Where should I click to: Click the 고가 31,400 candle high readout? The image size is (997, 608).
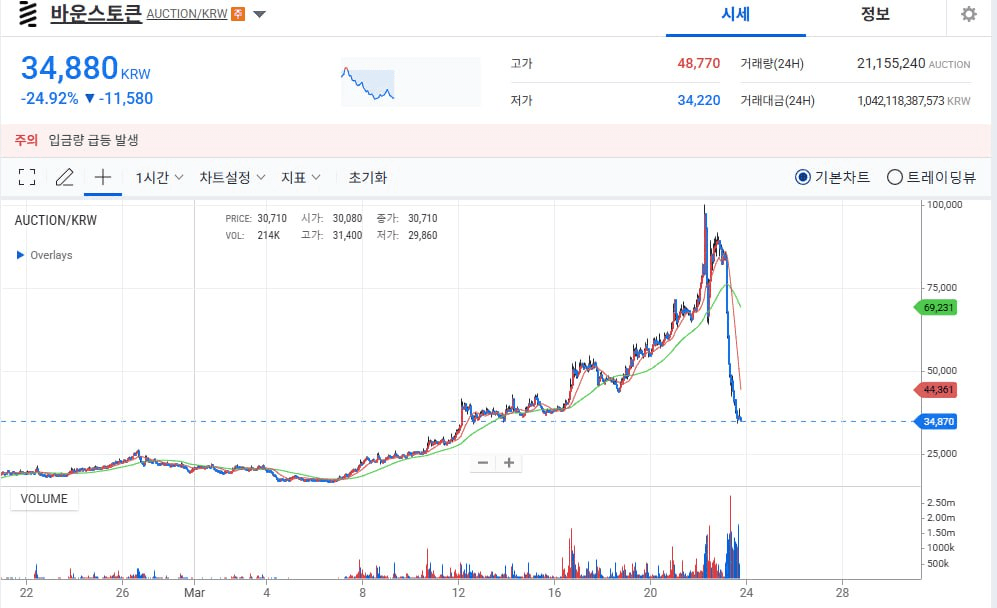331,235
